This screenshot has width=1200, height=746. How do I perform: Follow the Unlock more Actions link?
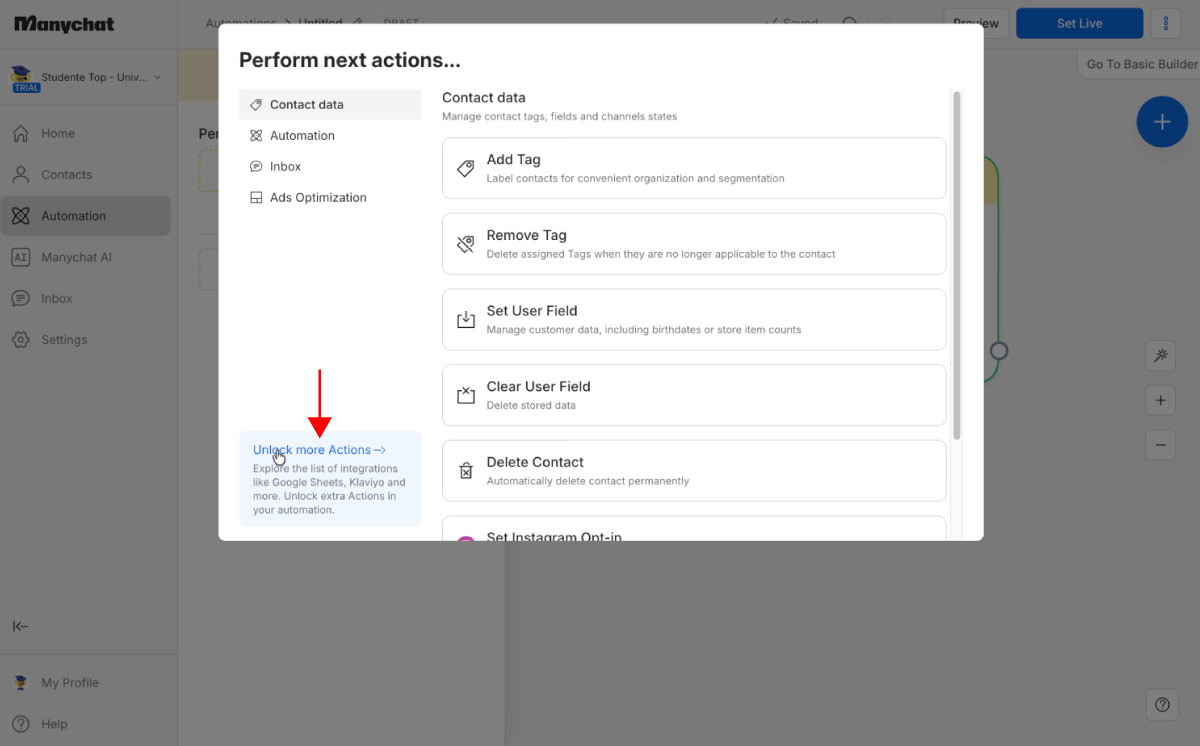(x=319, y=450)
